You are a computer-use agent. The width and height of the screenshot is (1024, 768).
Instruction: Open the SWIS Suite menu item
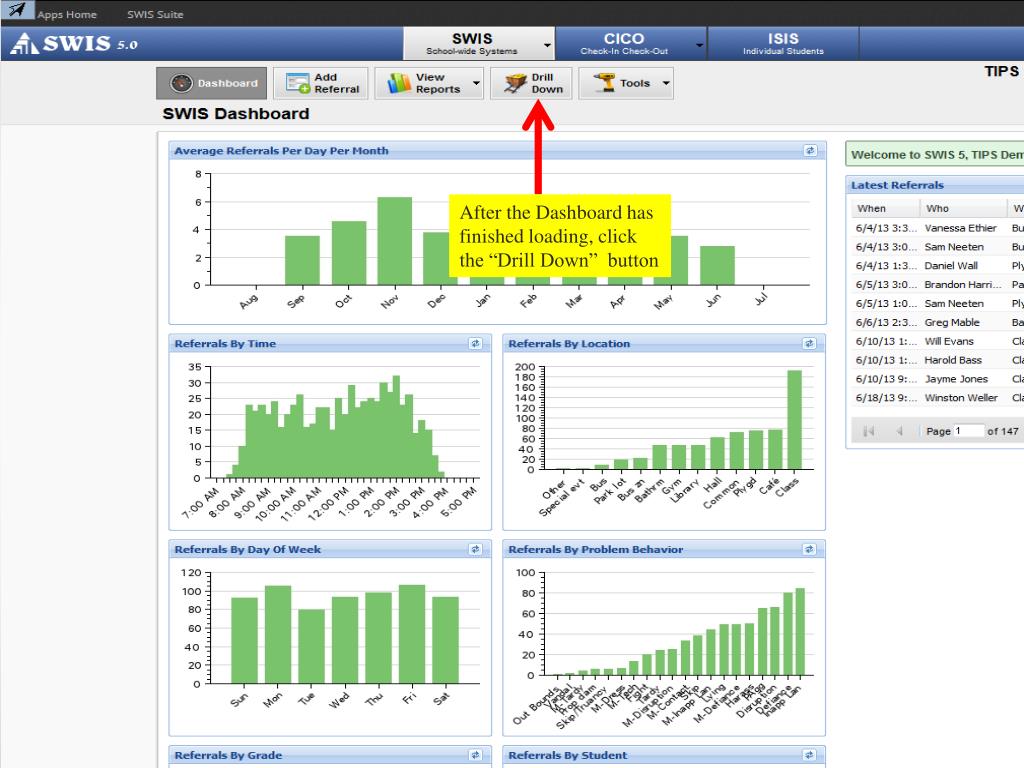click(155, 14)
